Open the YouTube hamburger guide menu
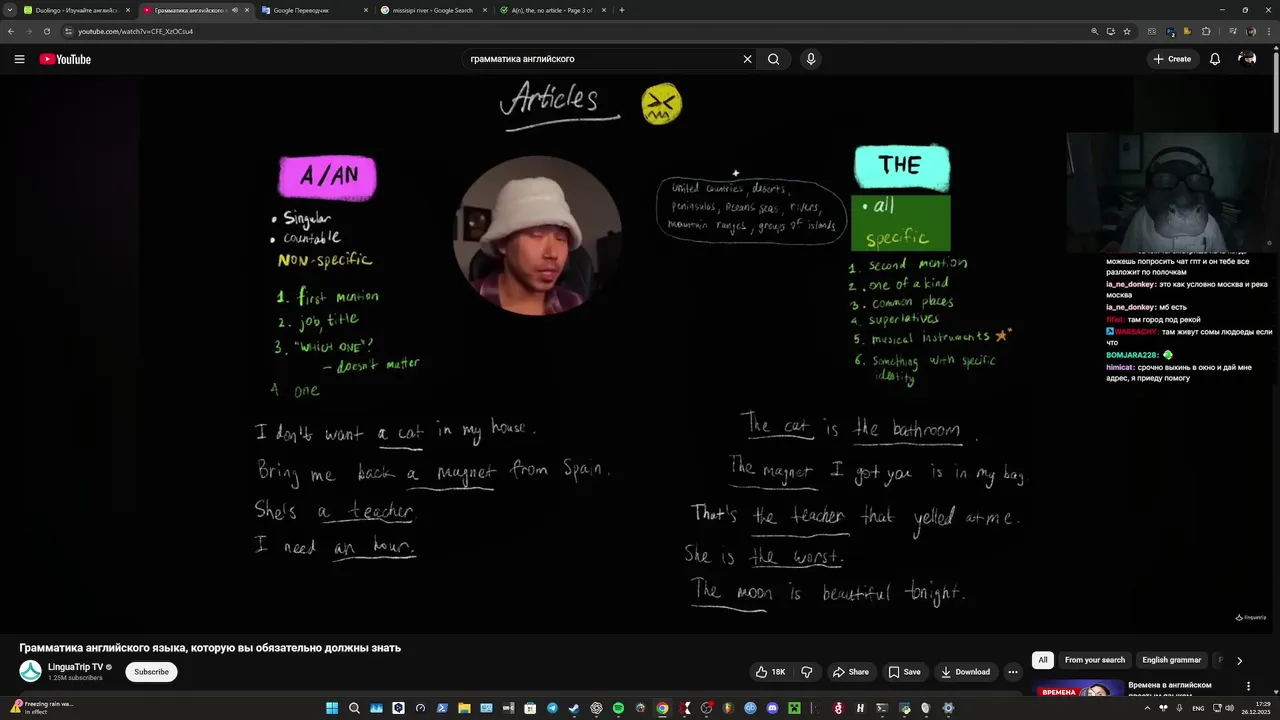 pos(19,59)
